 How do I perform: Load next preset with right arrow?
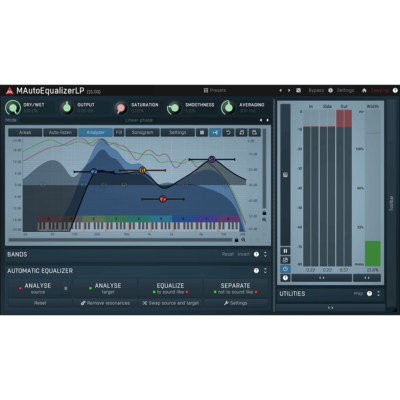pyautogui.click(x=289, y=90)
